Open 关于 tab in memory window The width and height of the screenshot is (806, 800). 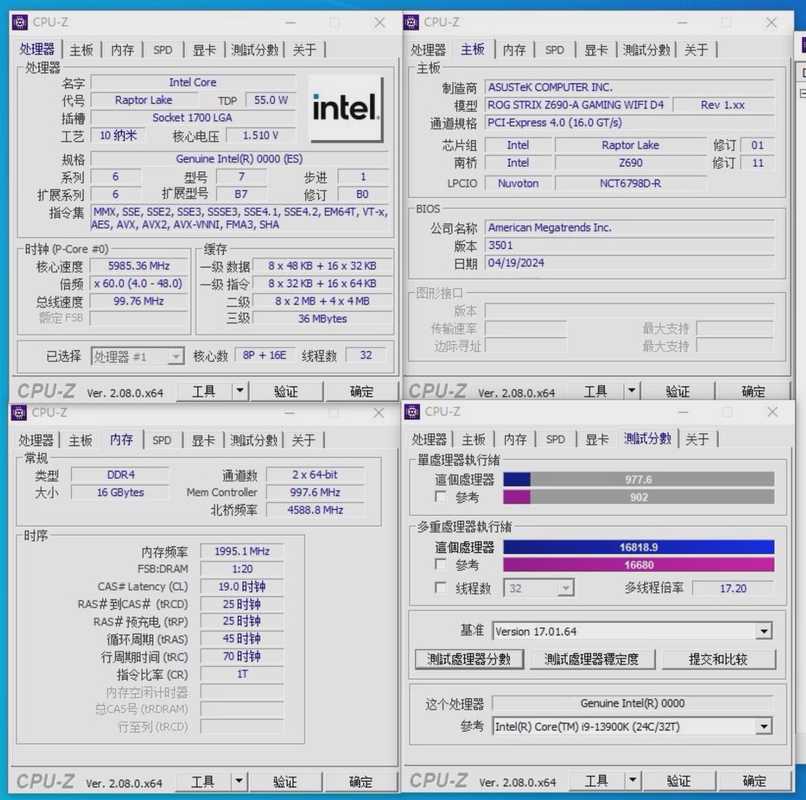coord(303,440)
